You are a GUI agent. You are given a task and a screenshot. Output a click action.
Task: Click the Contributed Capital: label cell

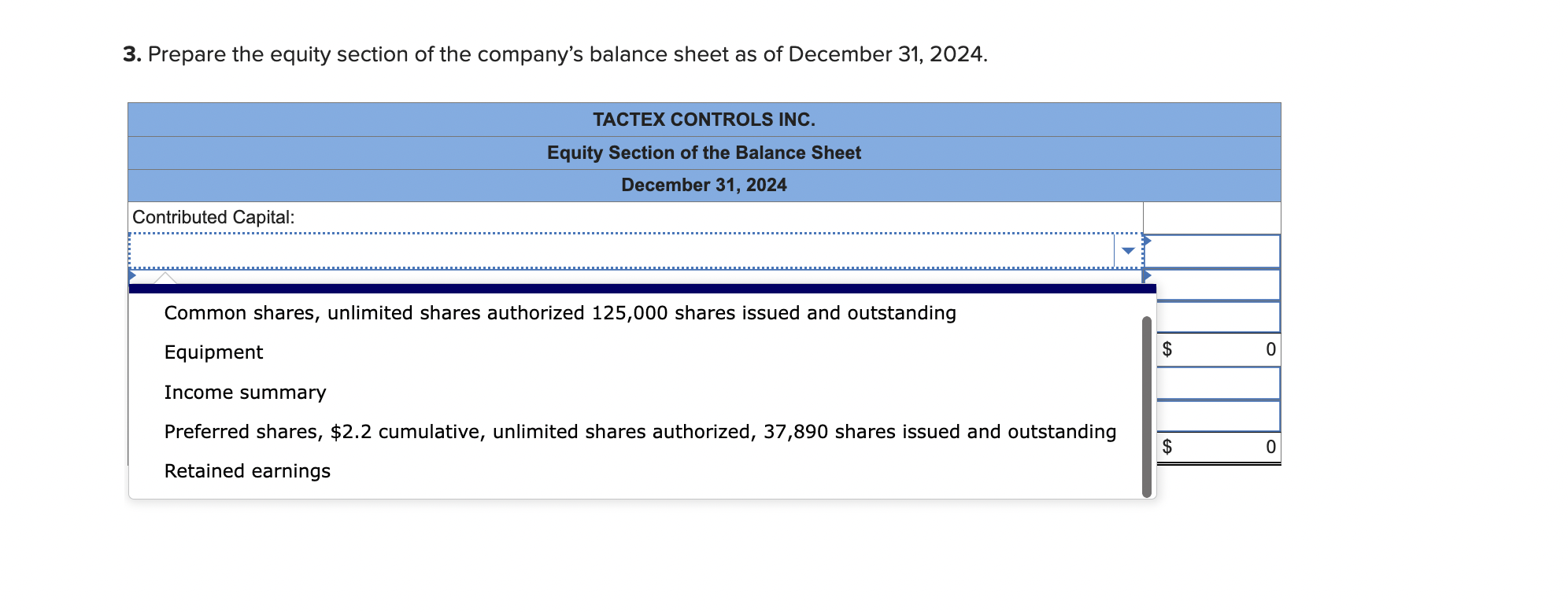click(213, 217)
